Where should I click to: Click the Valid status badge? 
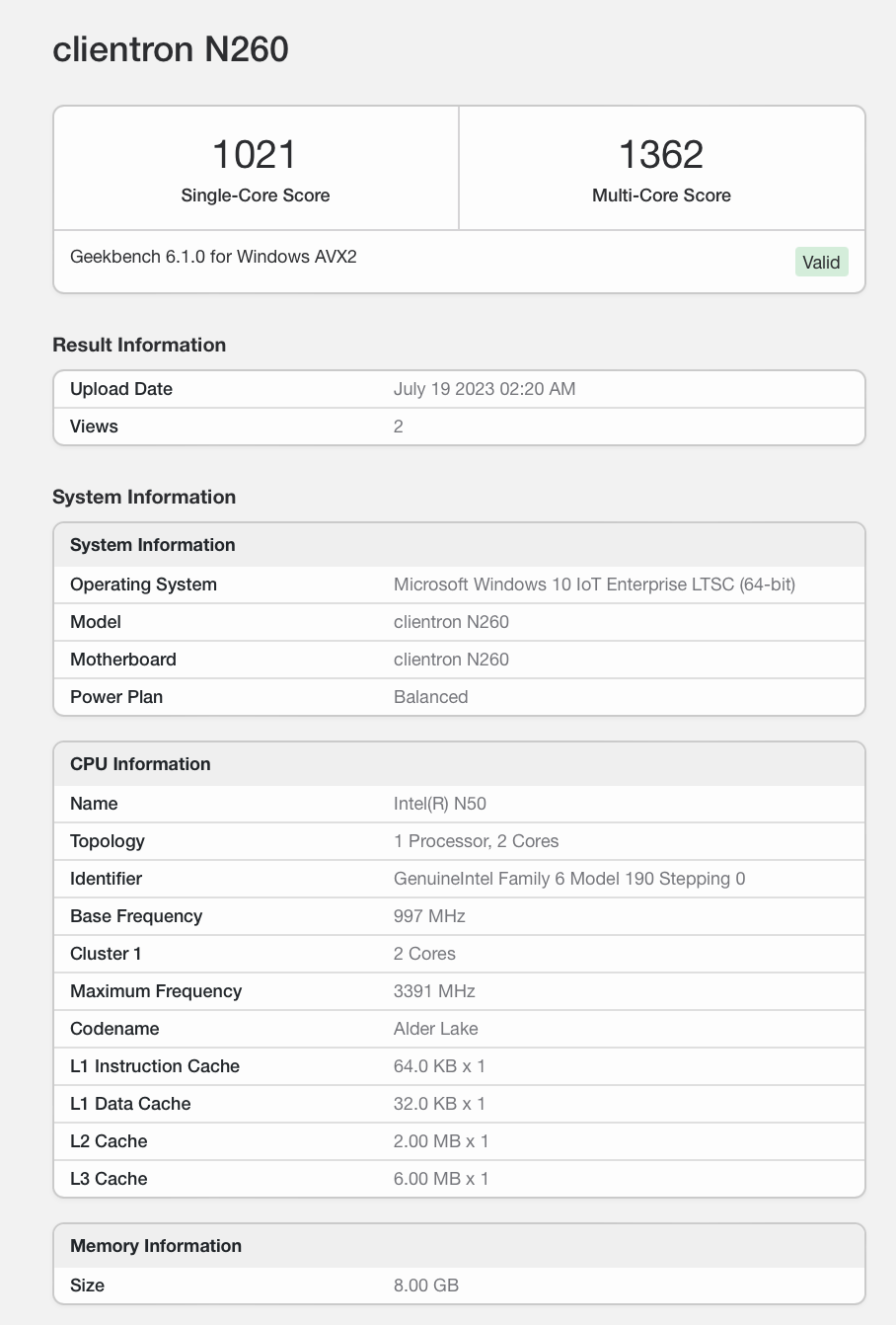pyautogui.click(x=821, y=263)
